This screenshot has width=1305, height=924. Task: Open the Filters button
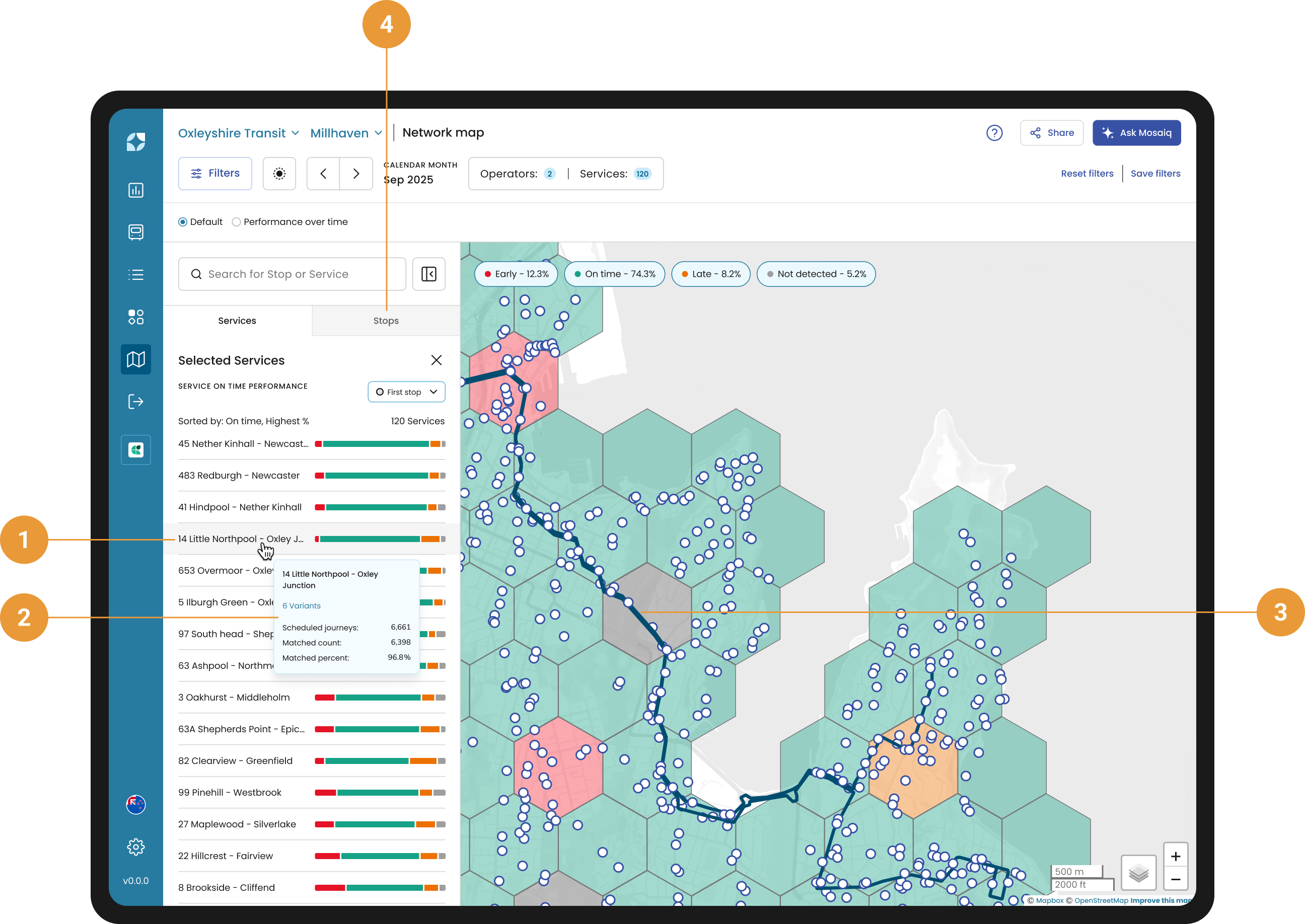[x=215, y=174]
